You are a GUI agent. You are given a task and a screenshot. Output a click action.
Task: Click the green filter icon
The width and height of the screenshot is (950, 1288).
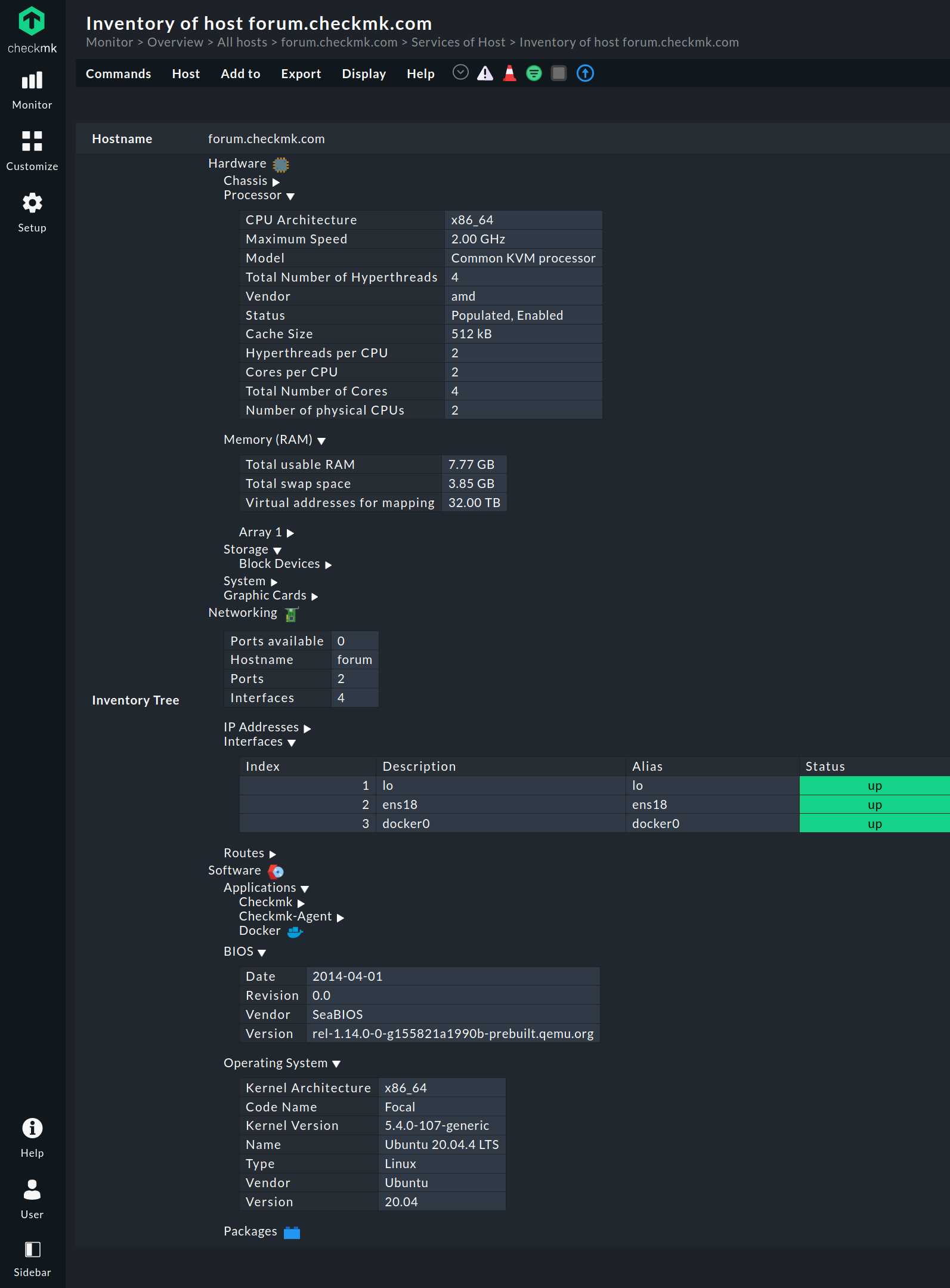click(534, 73)
